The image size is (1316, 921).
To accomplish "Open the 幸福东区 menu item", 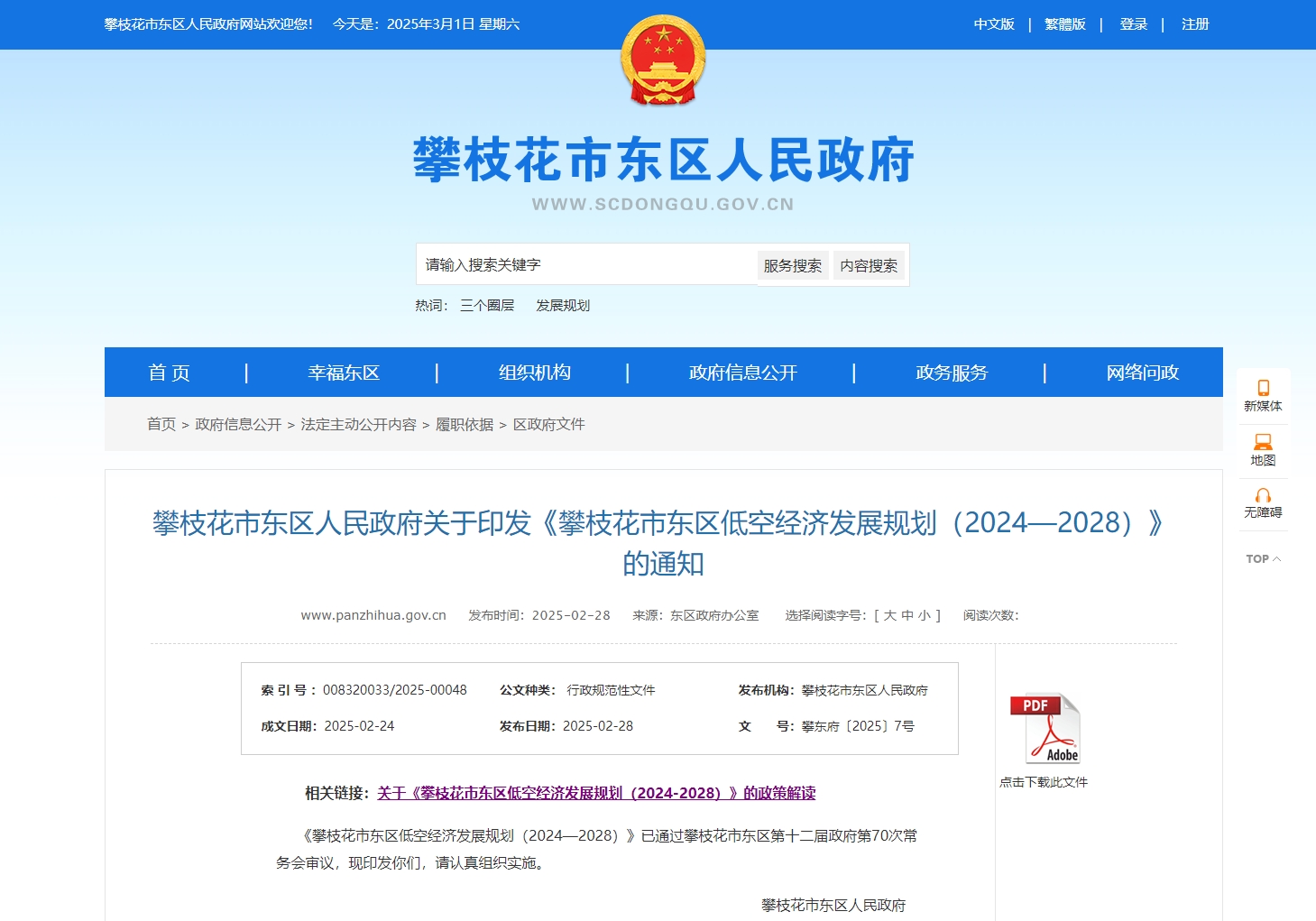I will (344, 373).
